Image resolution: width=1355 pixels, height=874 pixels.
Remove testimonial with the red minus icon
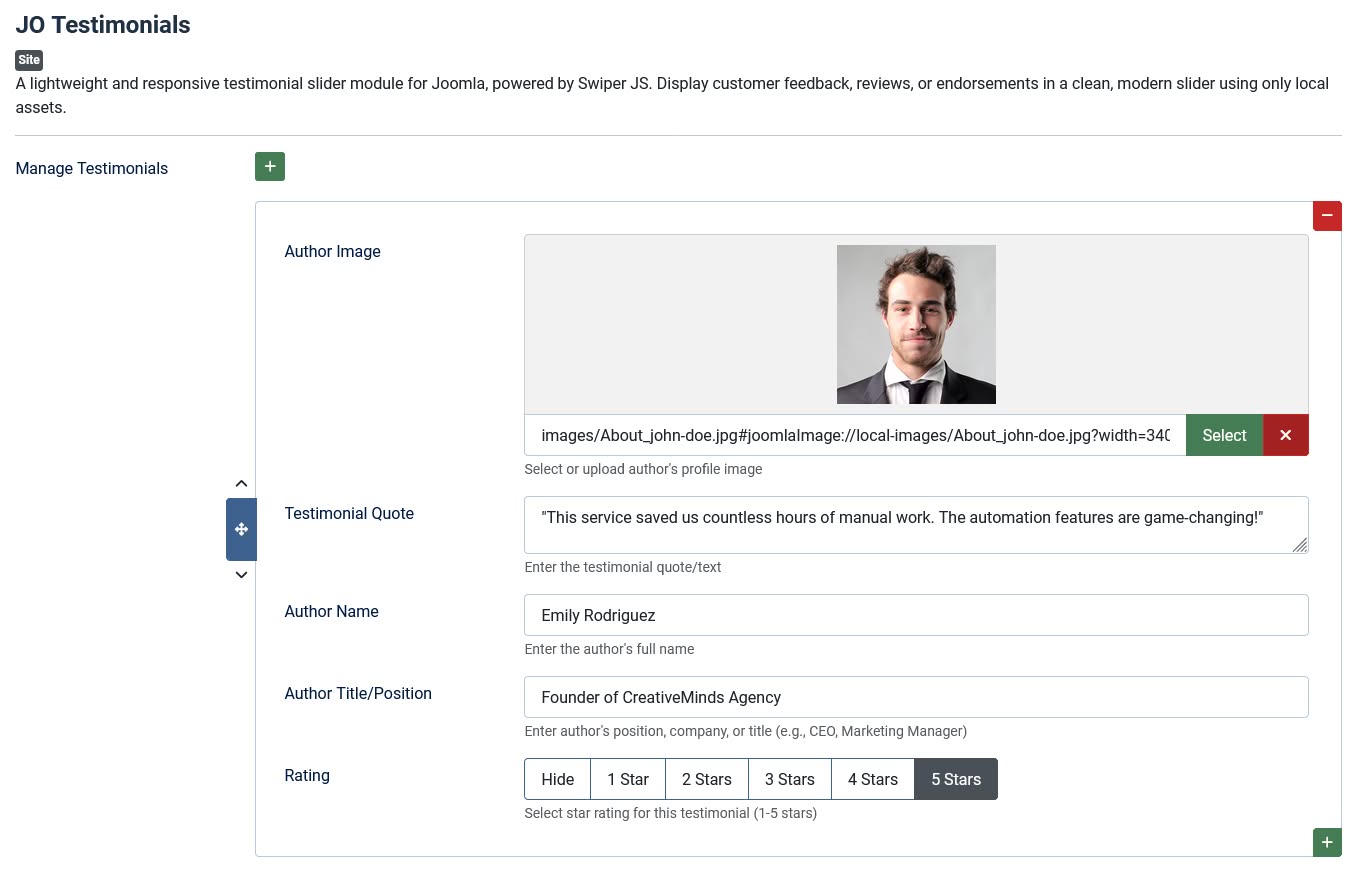[x=1327, y=216]
